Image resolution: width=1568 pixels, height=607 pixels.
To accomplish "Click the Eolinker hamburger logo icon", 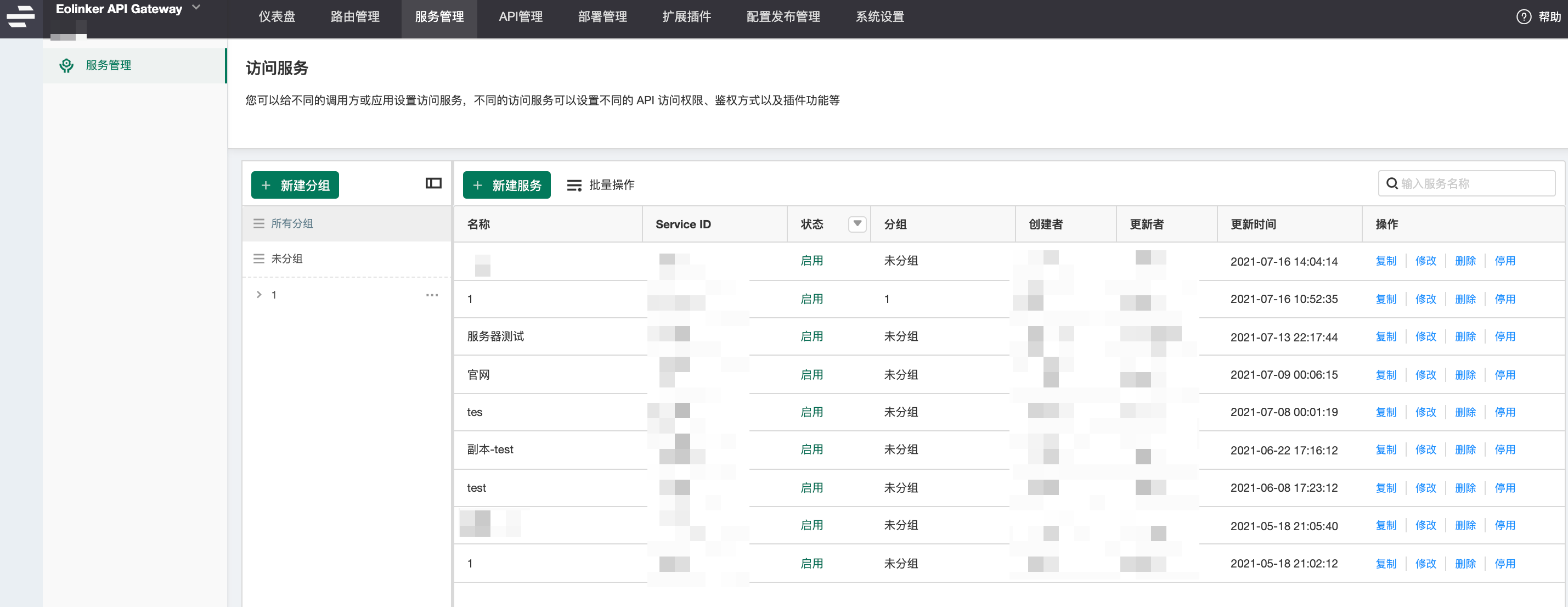I will click(x=21, y=16).
